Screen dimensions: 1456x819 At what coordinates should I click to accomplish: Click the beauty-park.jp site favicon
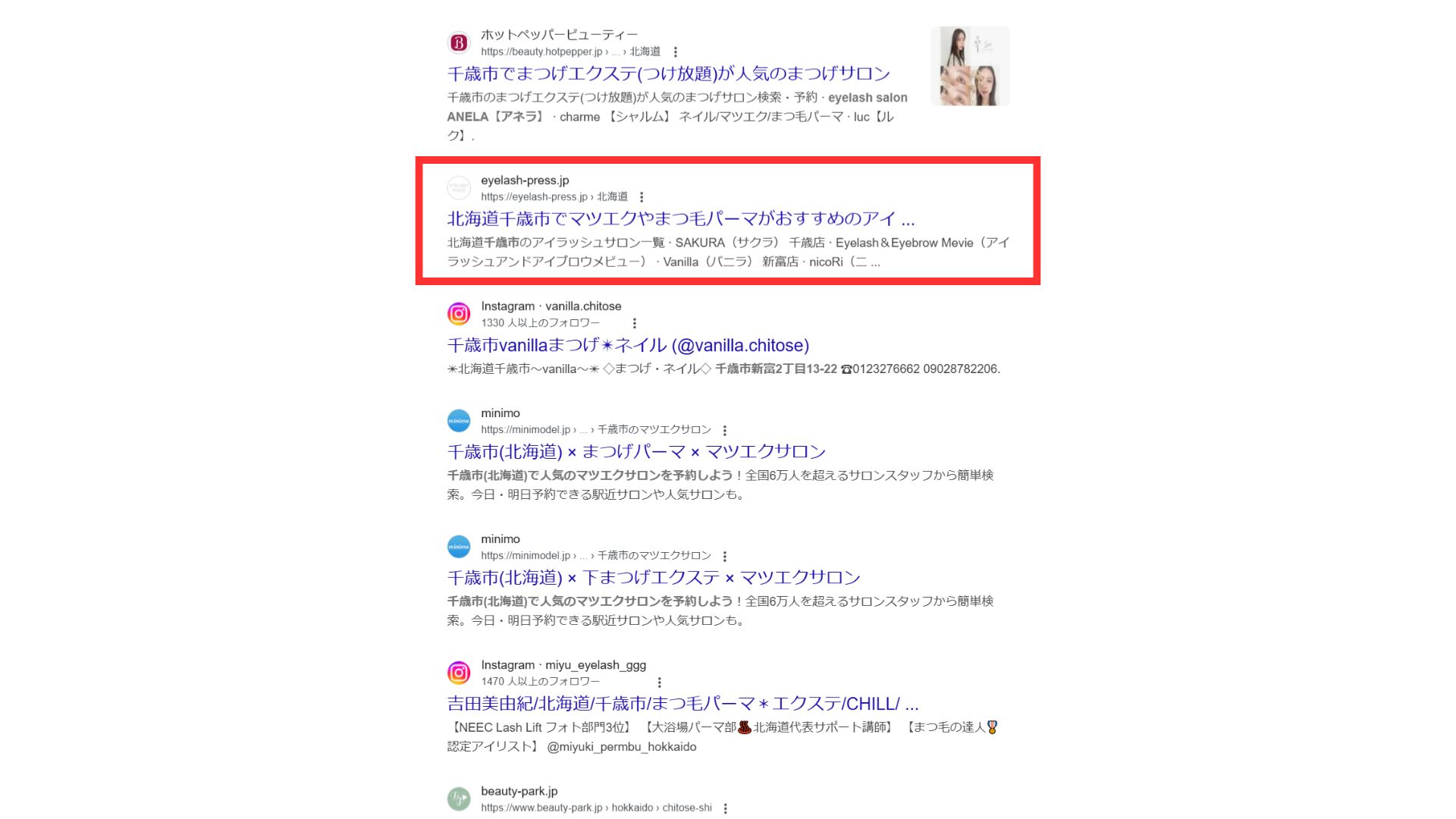tap(459, 799)
